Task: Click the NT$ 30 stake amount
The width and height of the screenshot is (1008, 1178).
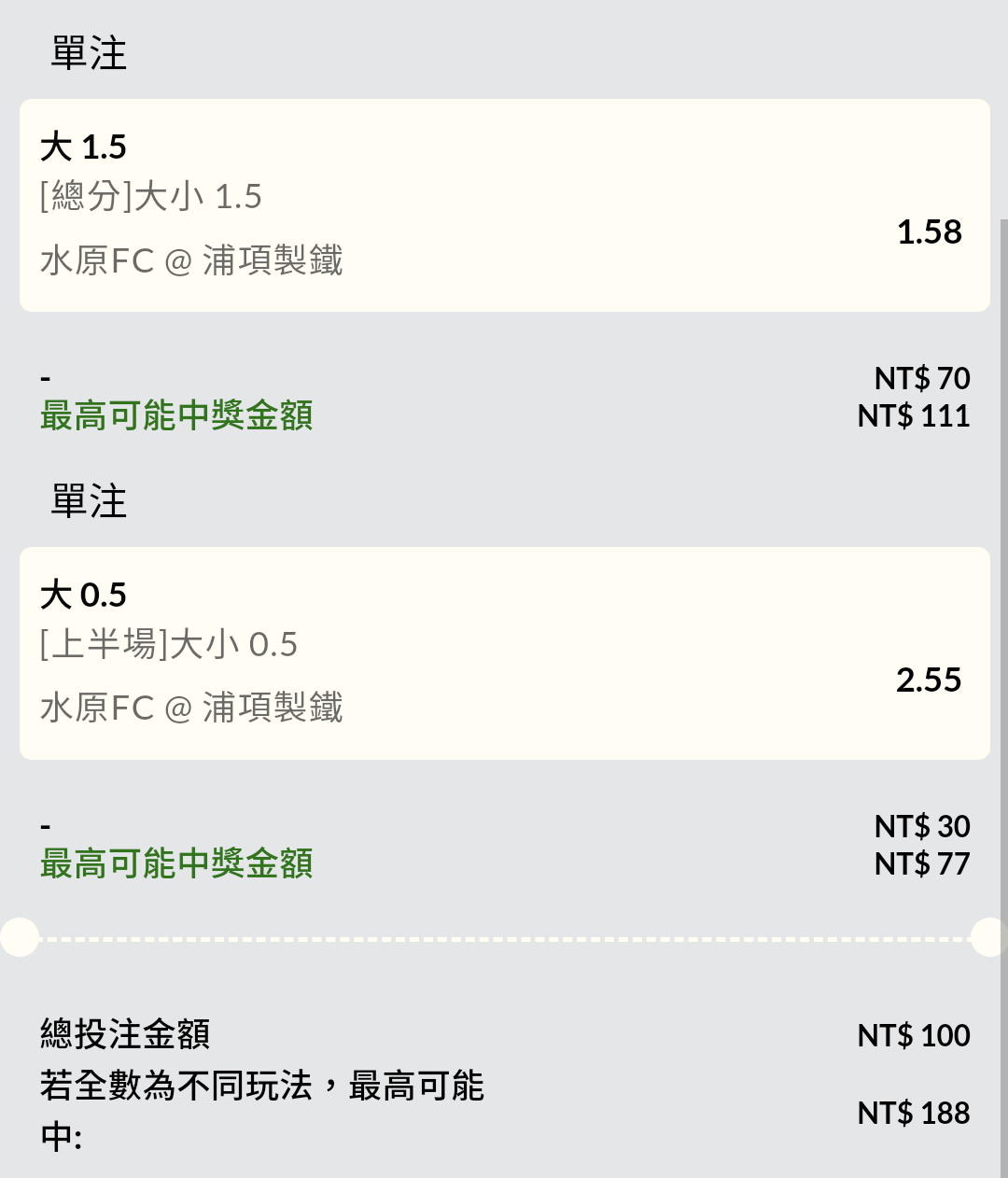Action: coord(921,826)
